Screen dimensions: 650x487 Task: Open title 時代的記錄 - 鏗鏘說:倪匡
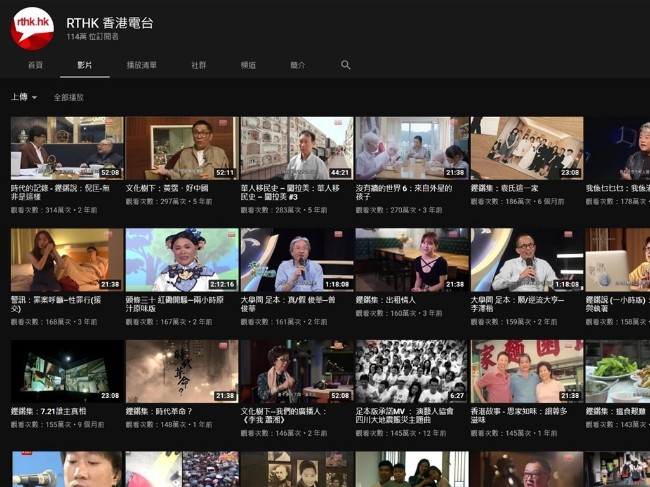point(60,192)
